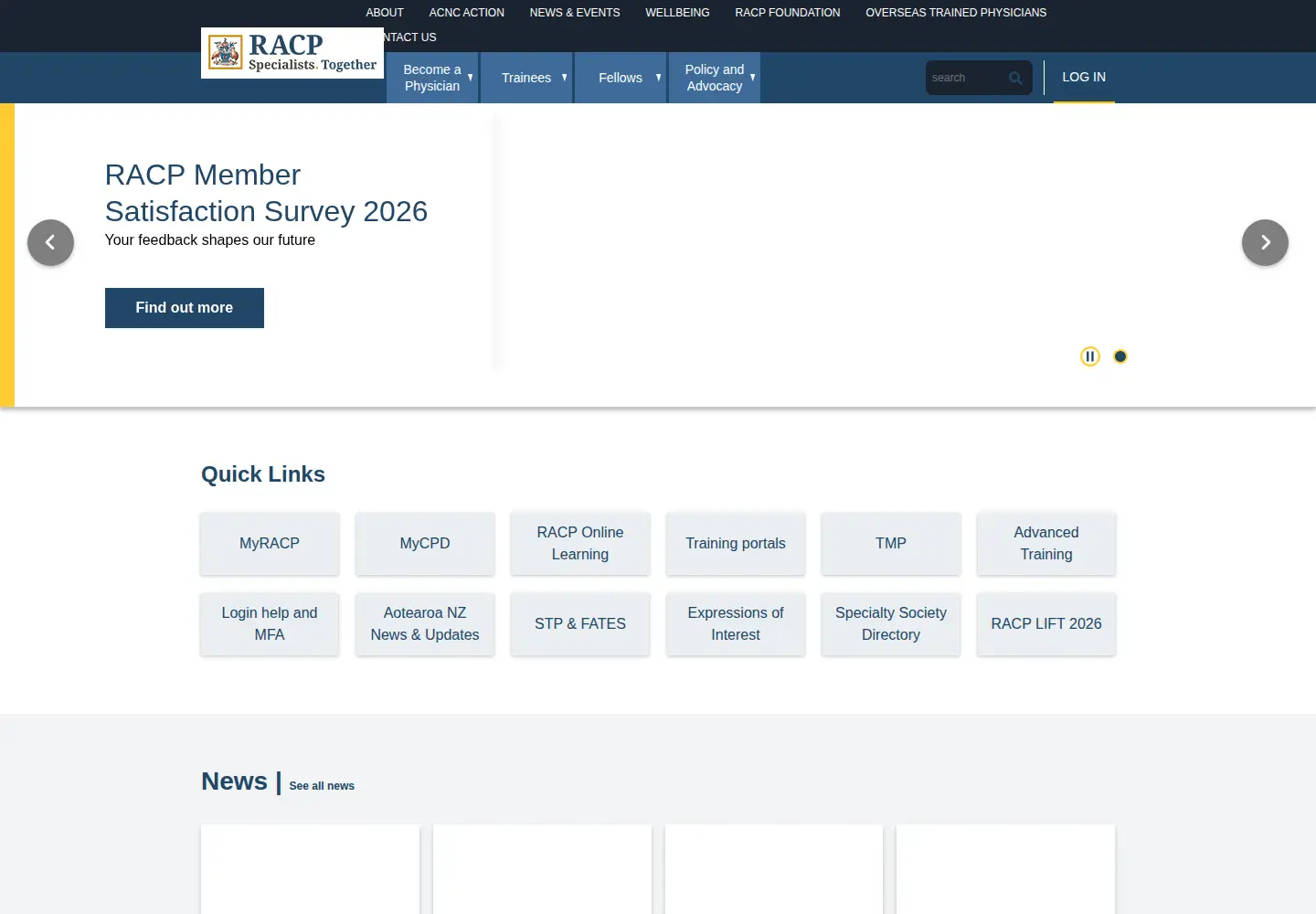Open RACP Foundation in top navigation
1316x914 pixels.
point(788,13)
